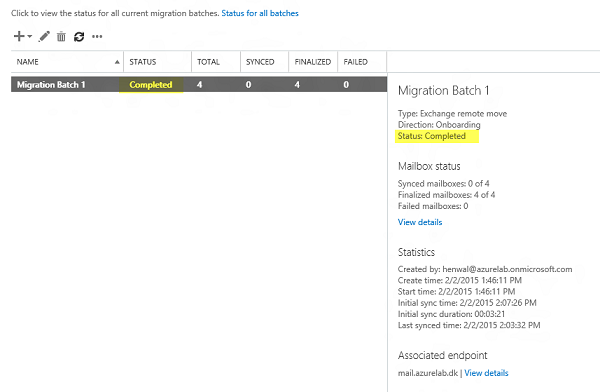Viewport: 600px width, 392px height.
Task: Click Synced mailboxes: 0 of 4
Action: coord(443,183)
